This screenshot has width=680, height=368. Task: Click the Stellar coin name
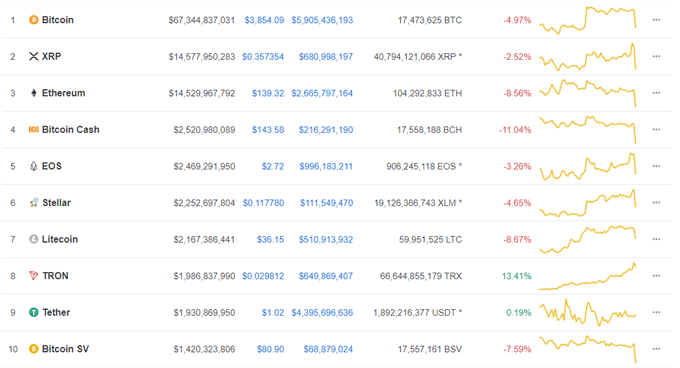(x=56, y=202)
